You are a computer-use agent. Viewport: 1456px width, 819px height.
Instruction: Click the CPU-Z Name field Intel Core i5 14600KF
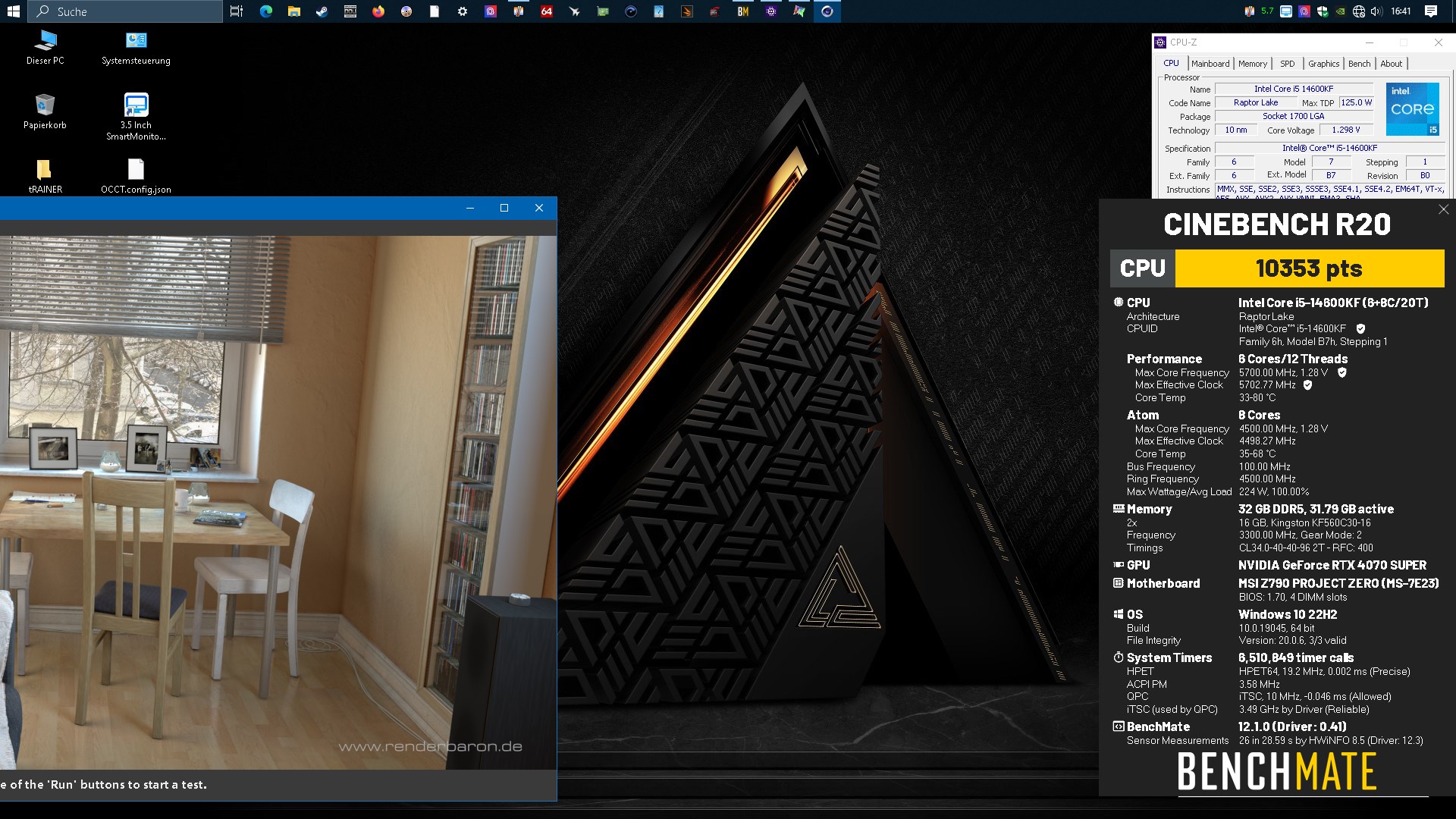point(1294,89)
